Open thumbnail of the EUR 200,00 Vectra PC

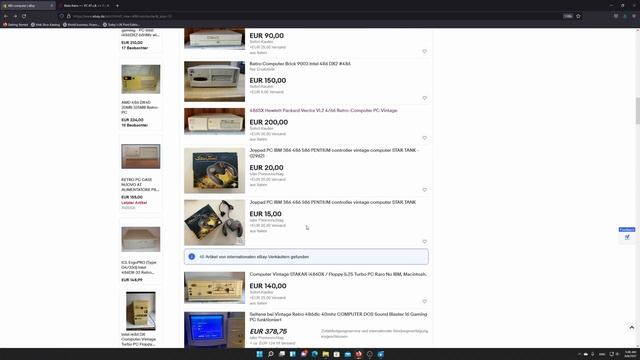pyautogui.click(x=214, y=121)
